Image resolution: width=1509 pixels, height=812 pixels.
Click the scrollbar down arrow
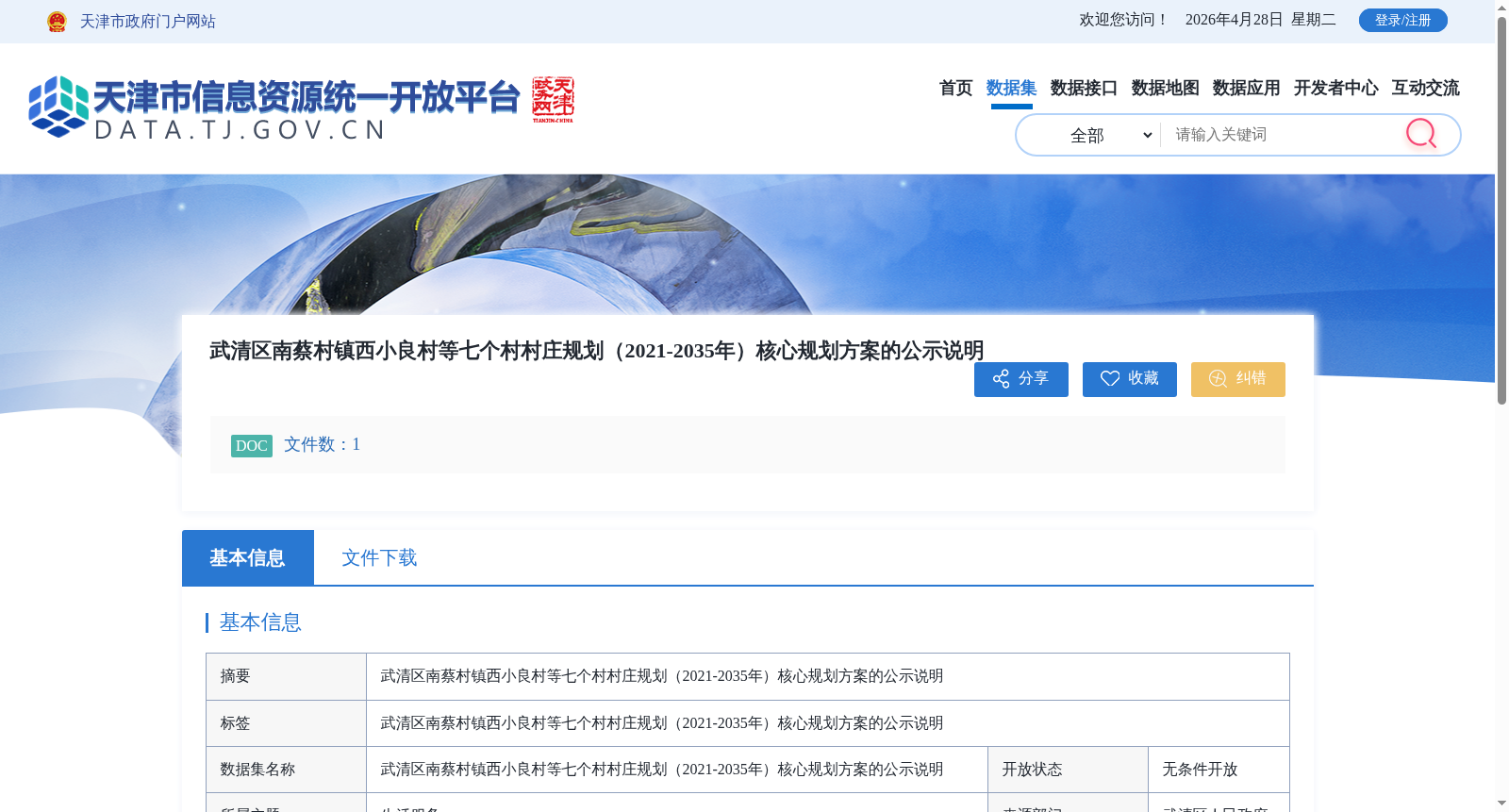click(x=1501, y=804)
